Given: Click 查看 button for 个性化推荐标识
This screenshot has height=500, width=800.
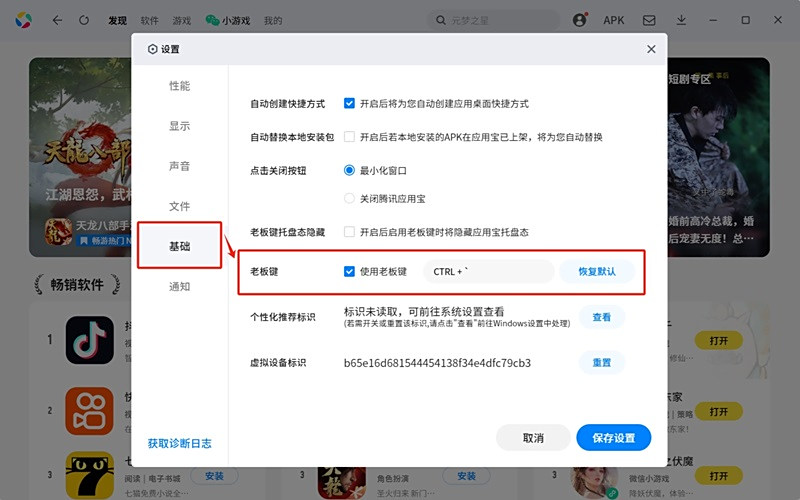Looking at the screenshot, I should point(602,317).
